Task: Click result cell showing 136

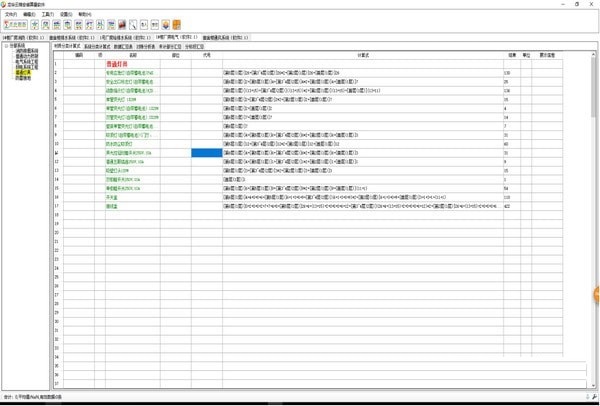Action: pos(512,91)
